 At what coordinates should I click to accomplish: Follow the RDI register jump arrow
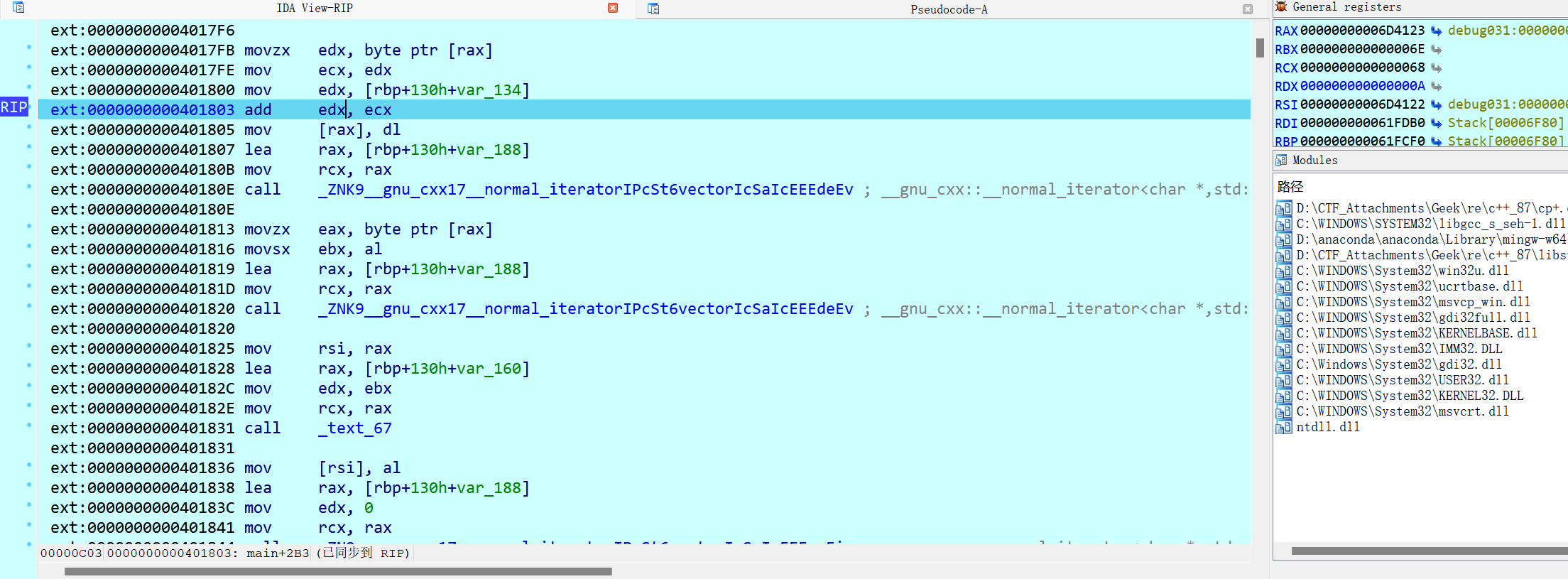point(1436,123)
